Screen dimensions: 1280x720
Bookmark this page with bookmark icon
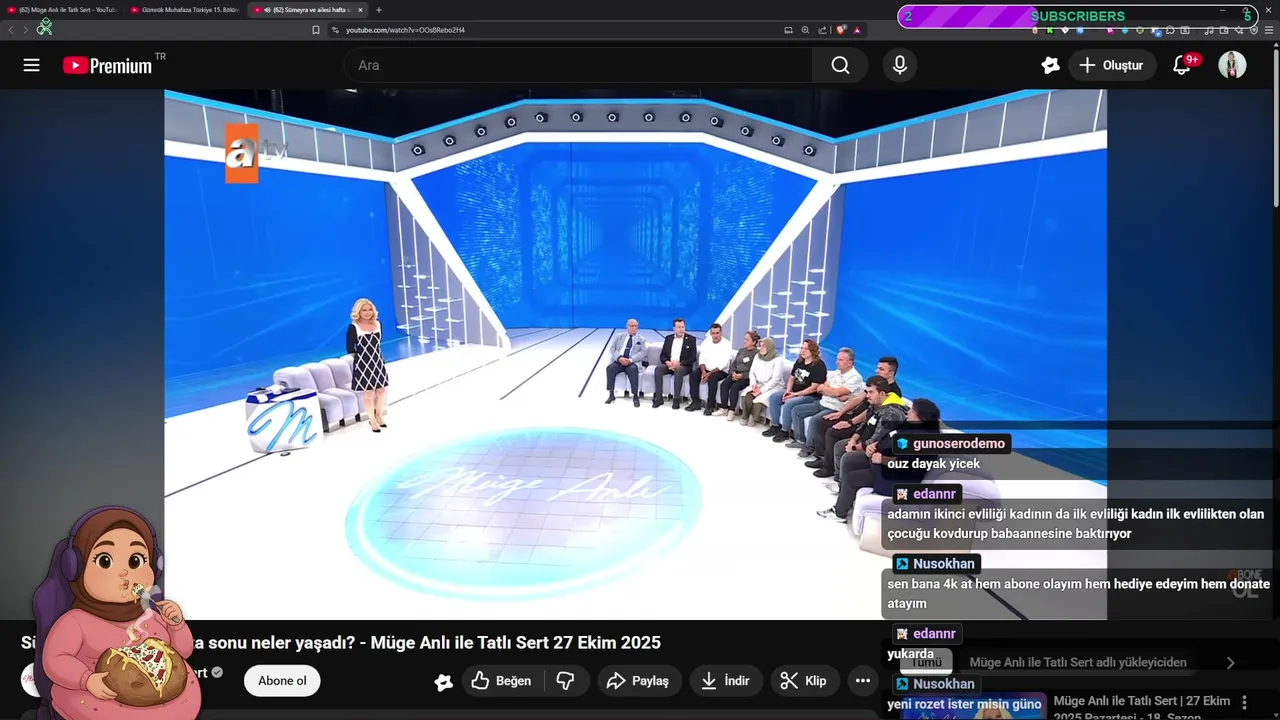click(316, 30)
